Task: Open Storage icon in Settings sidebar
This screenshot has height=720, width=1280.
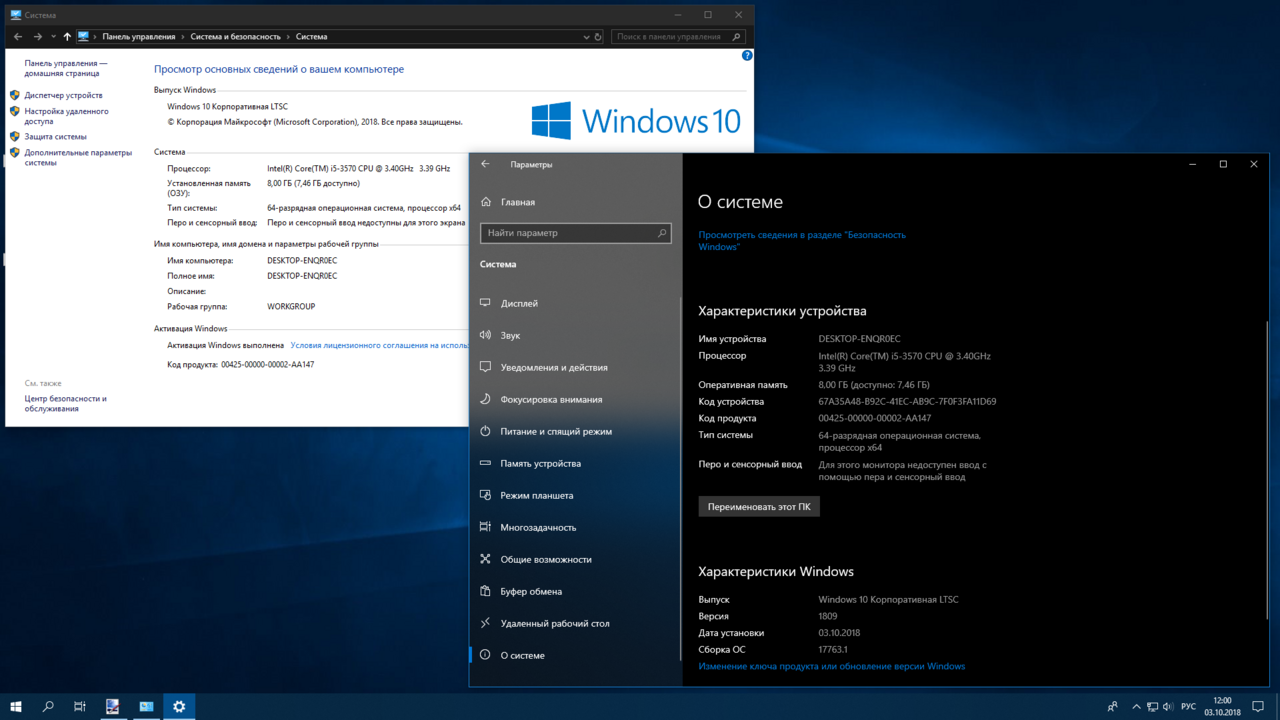Action: point(485,463)
